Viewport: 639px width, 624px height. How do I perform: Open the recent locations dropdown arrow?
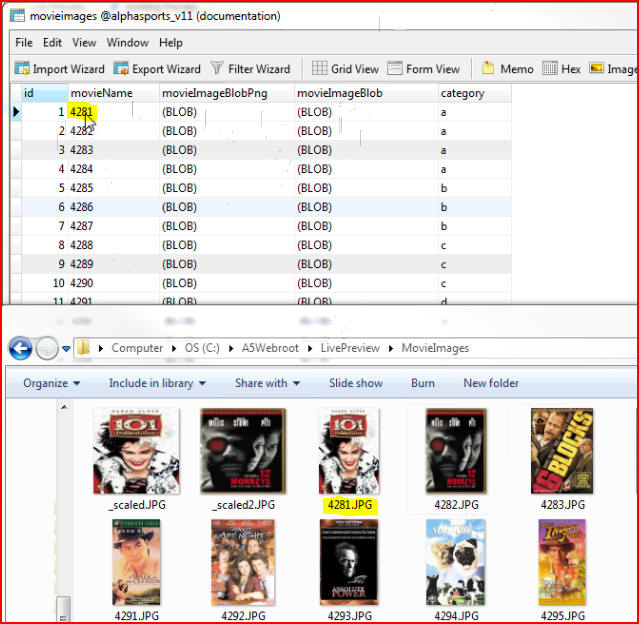tap(66, 349)
